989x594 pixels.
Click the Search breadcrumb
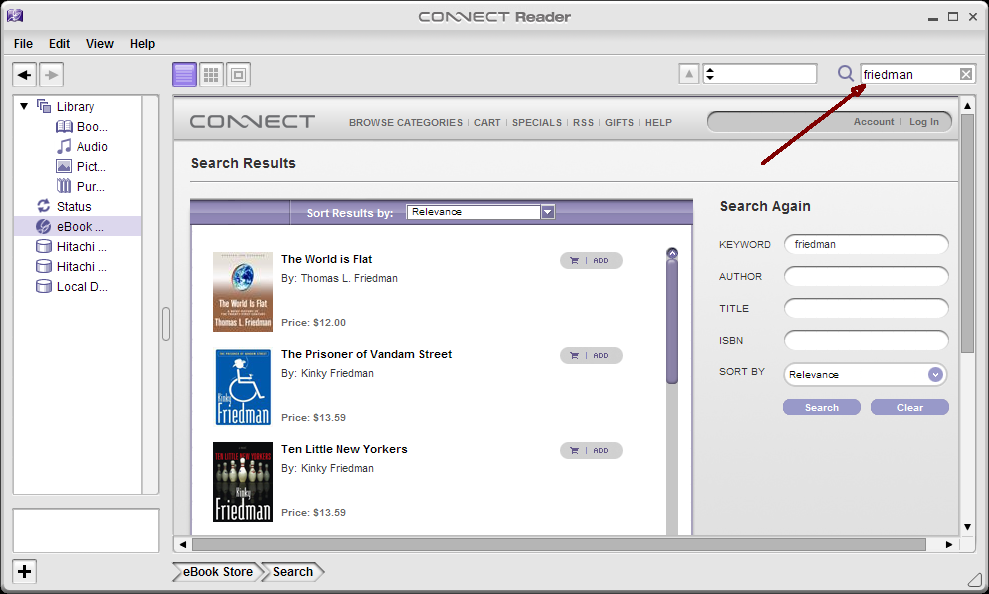click(x=292, y=572)
